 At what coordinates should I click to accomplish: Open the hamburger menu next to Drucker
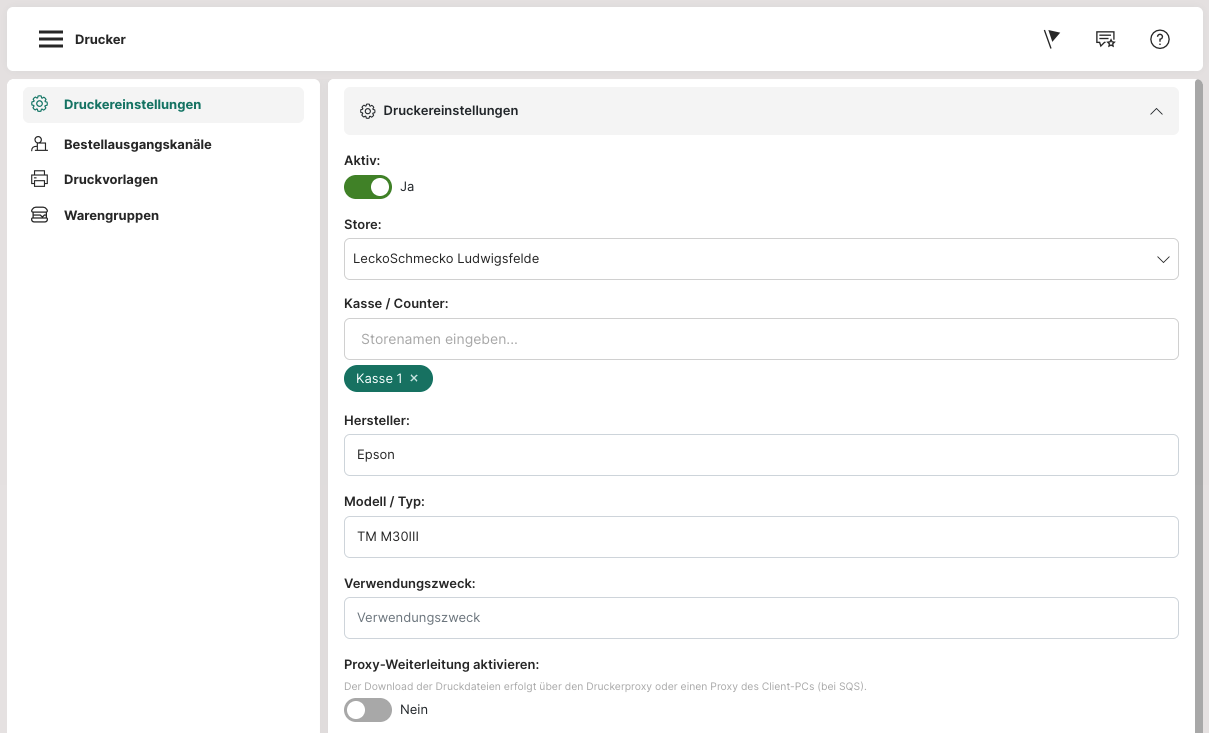pos(51,39)
